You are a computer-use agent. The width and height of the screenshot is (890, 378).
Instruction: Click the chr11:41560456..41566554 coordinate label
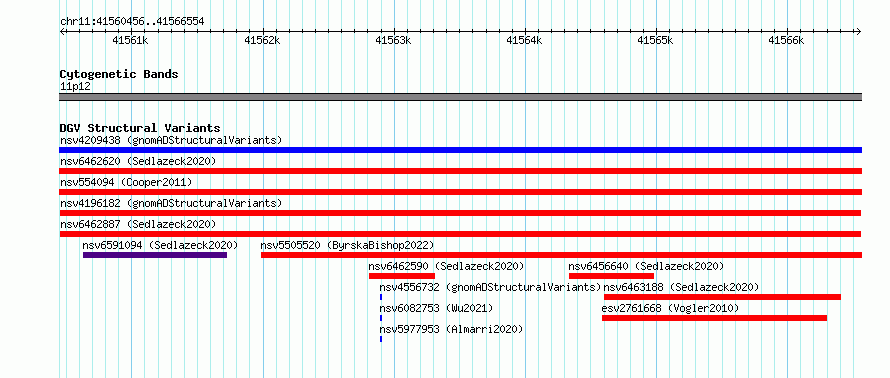pos(132,22)
